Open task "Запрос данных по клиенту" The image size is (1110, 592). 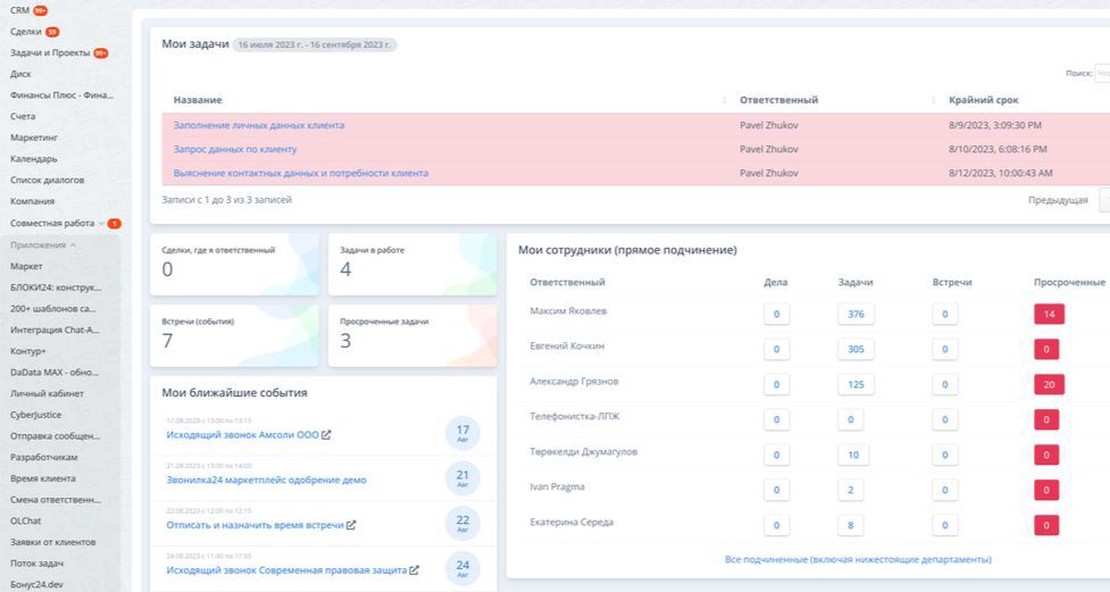pos(235,149)
